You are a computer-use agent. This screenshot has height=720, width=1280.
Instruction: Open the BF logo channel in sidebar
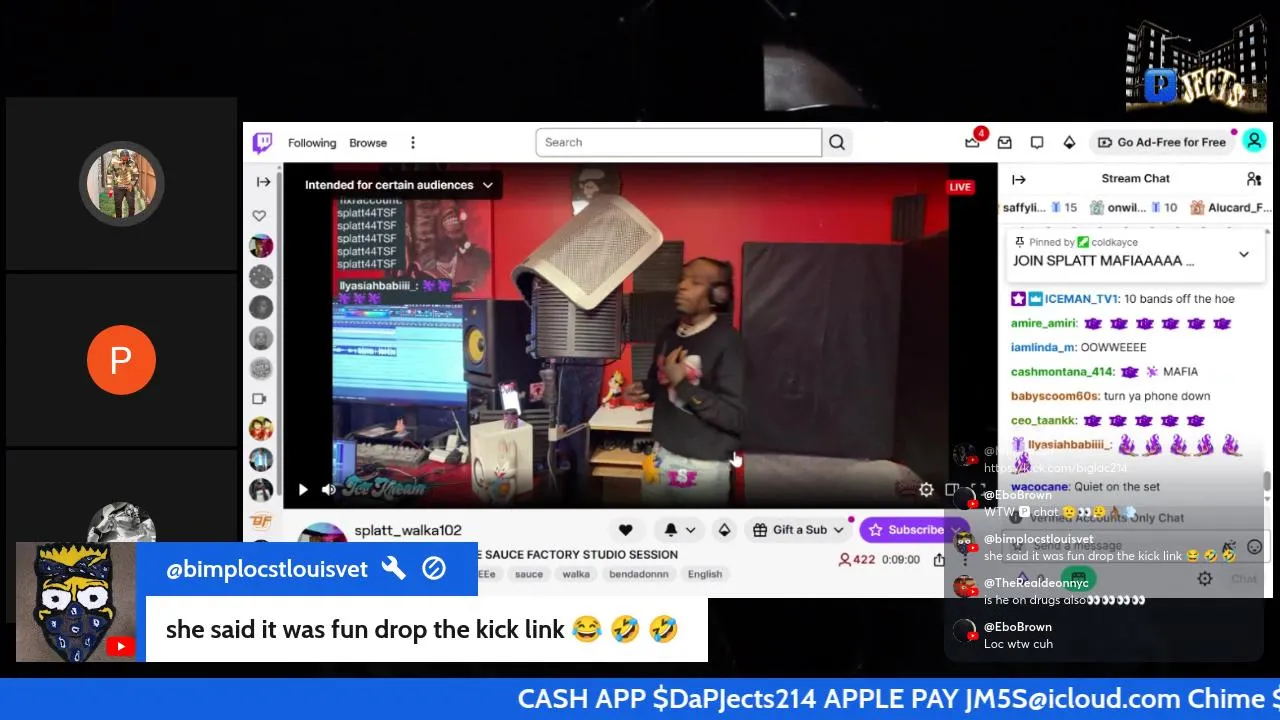click(x=261, y=520)
